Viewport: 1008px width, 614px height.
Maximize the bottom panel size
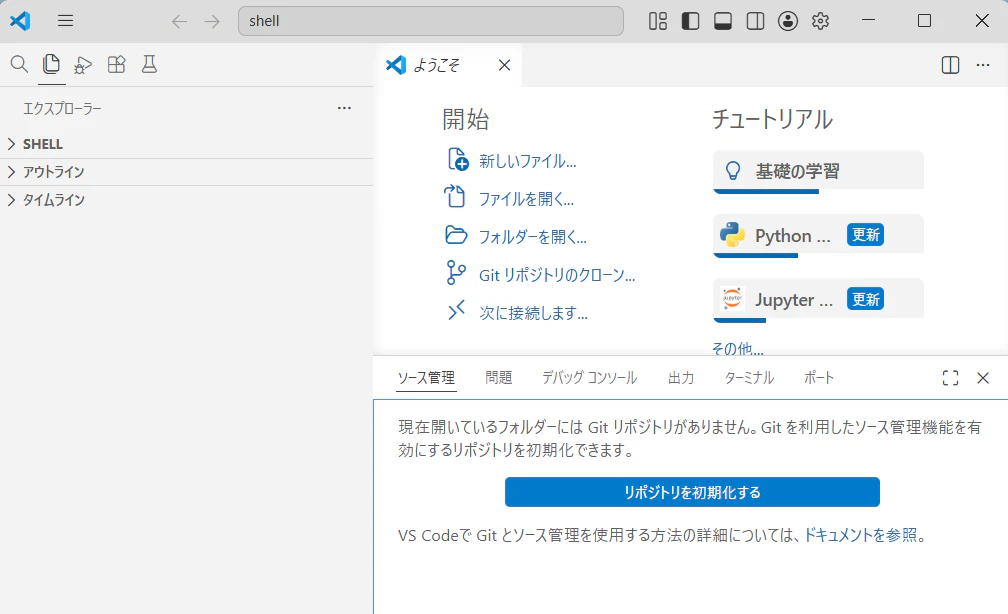tap(950, 378)
